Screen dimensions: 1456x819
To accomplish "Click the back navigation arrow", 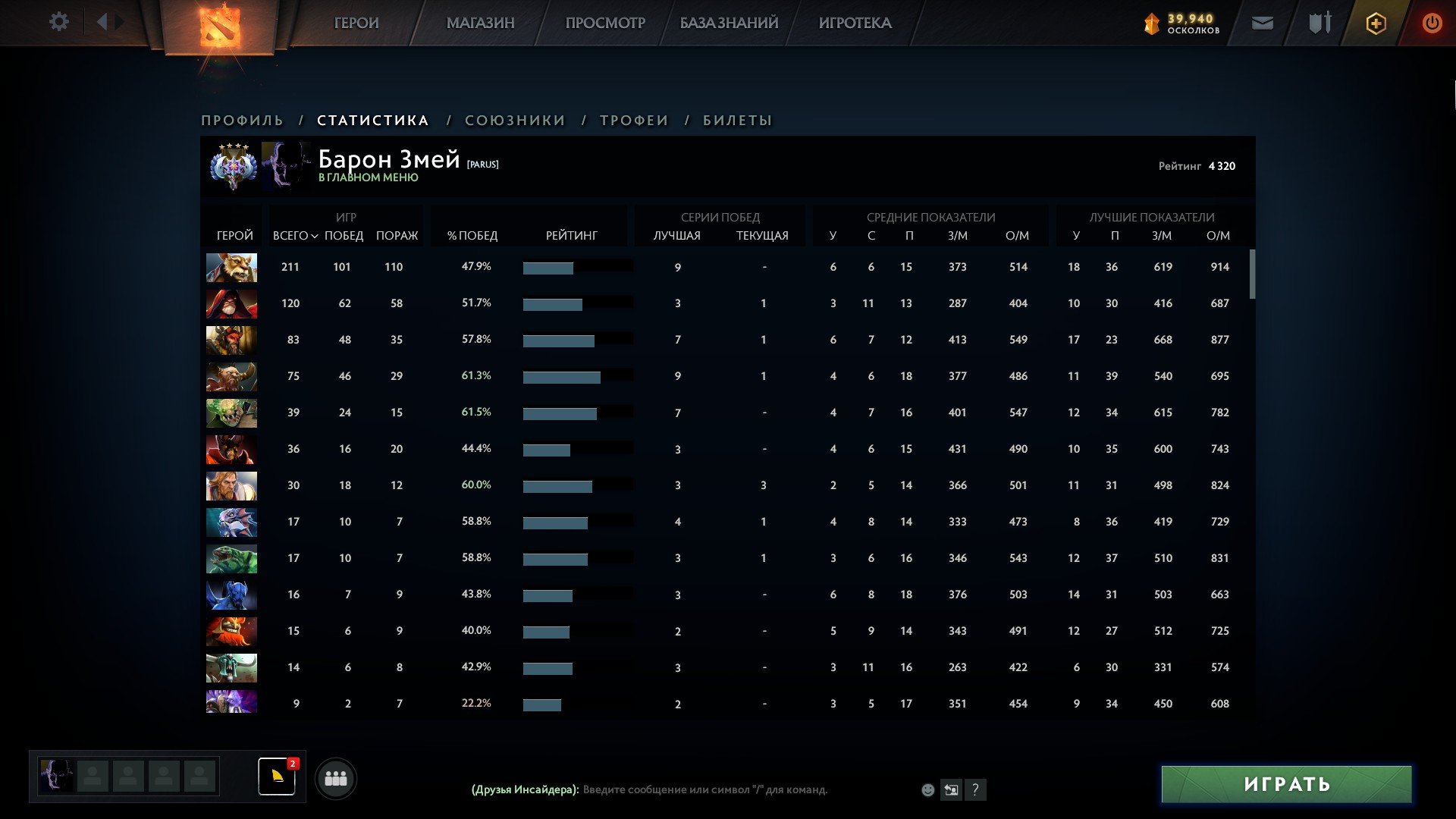I will (102, 22).
